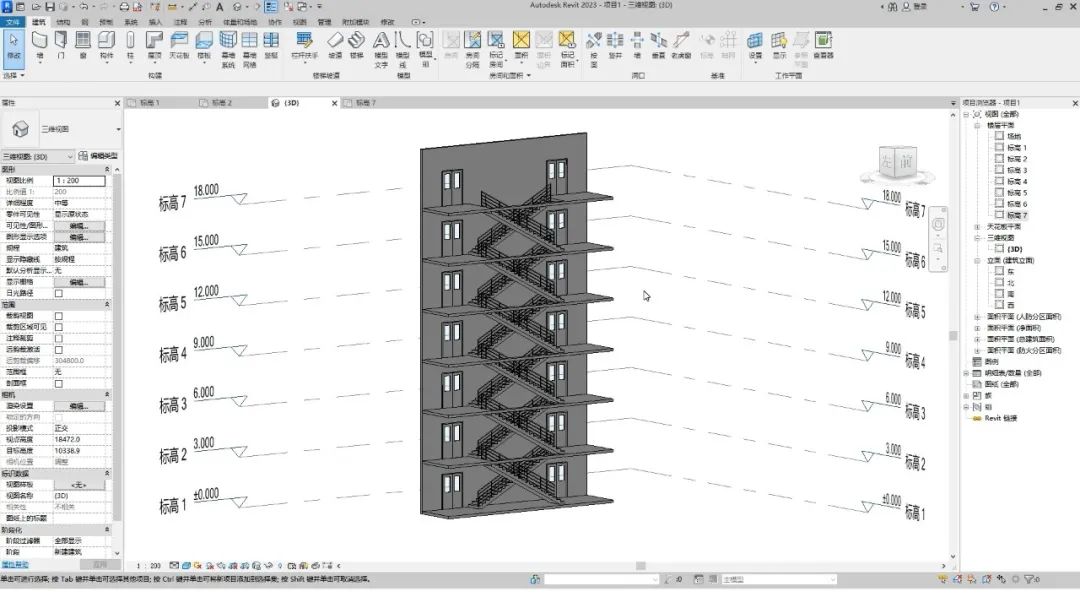
Task: Launch the Stair tool
Action: click(356, 45)
